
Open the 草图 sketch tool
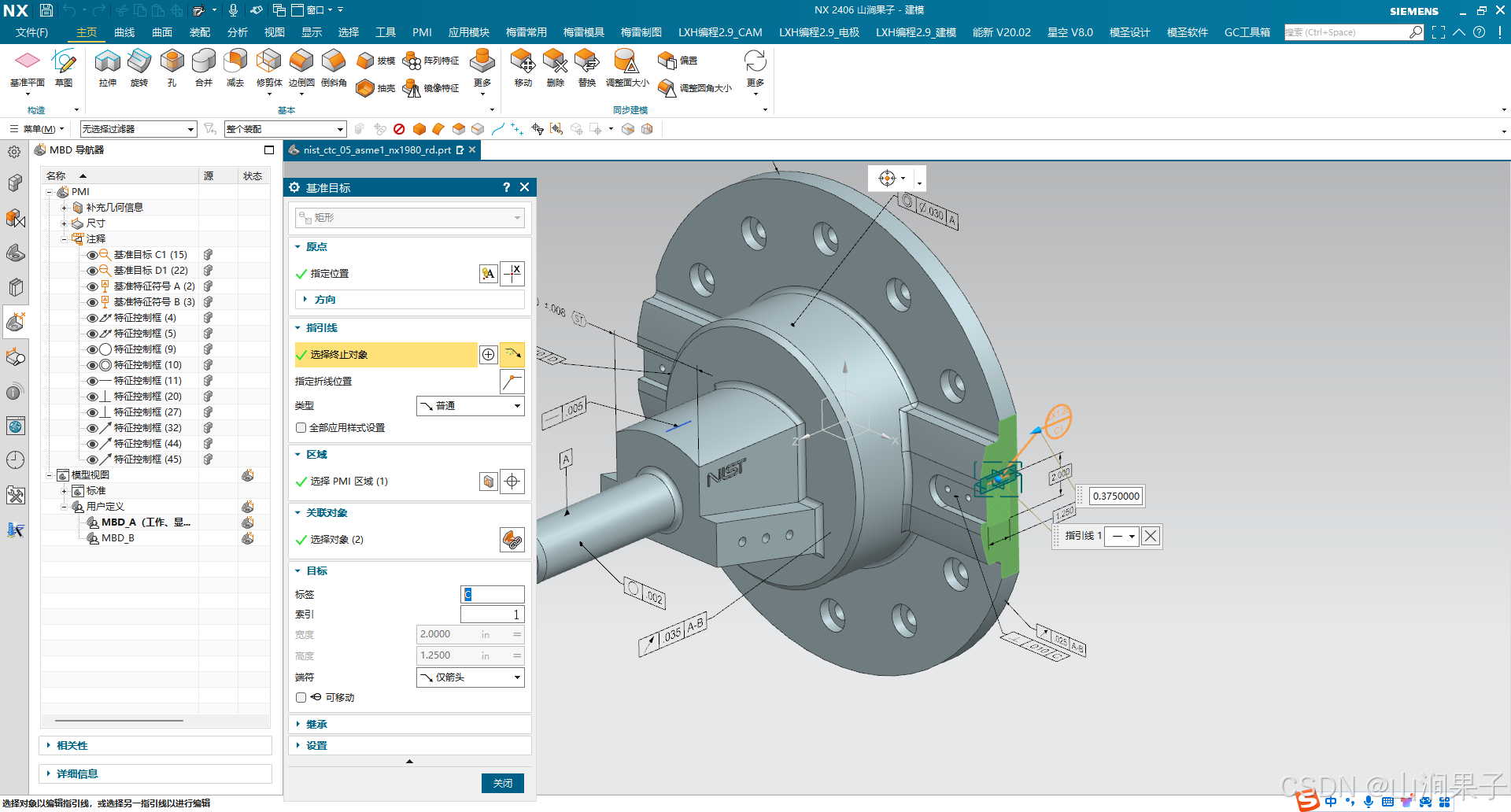(x=64, y=68)
